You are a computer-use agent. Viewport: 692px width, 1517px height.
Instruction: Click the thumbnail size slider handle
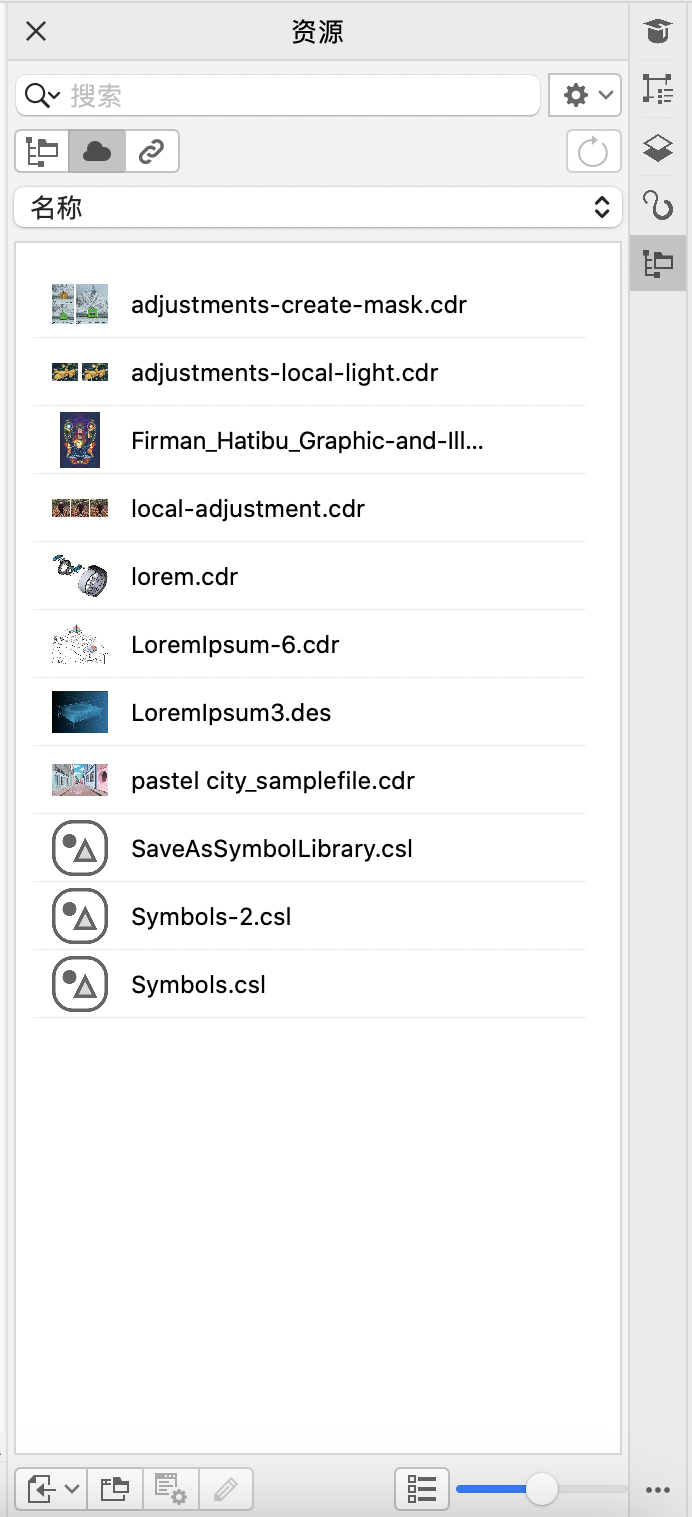pos(541,1489)
